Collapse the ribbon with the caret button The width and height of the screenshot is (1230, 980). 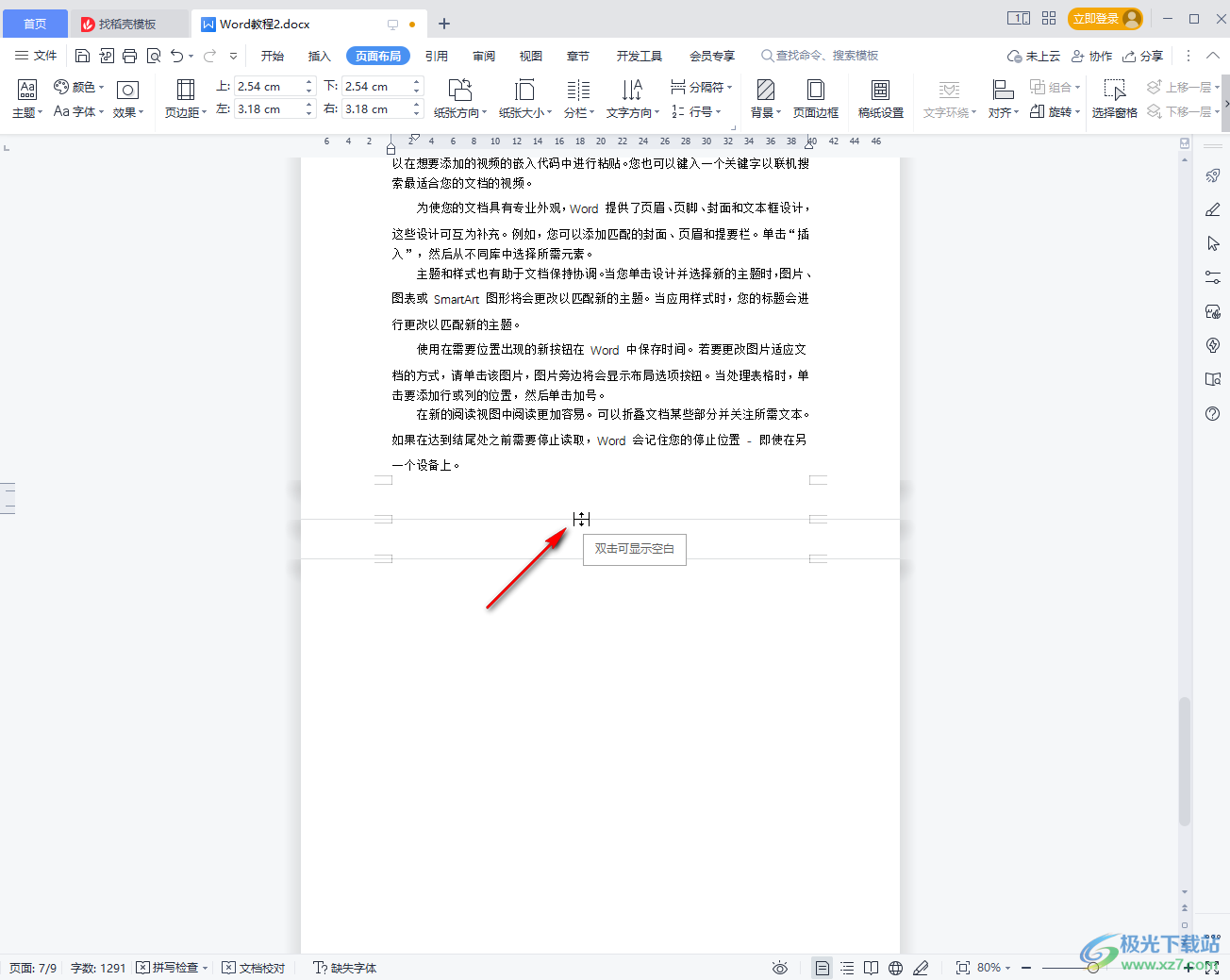1213,56
